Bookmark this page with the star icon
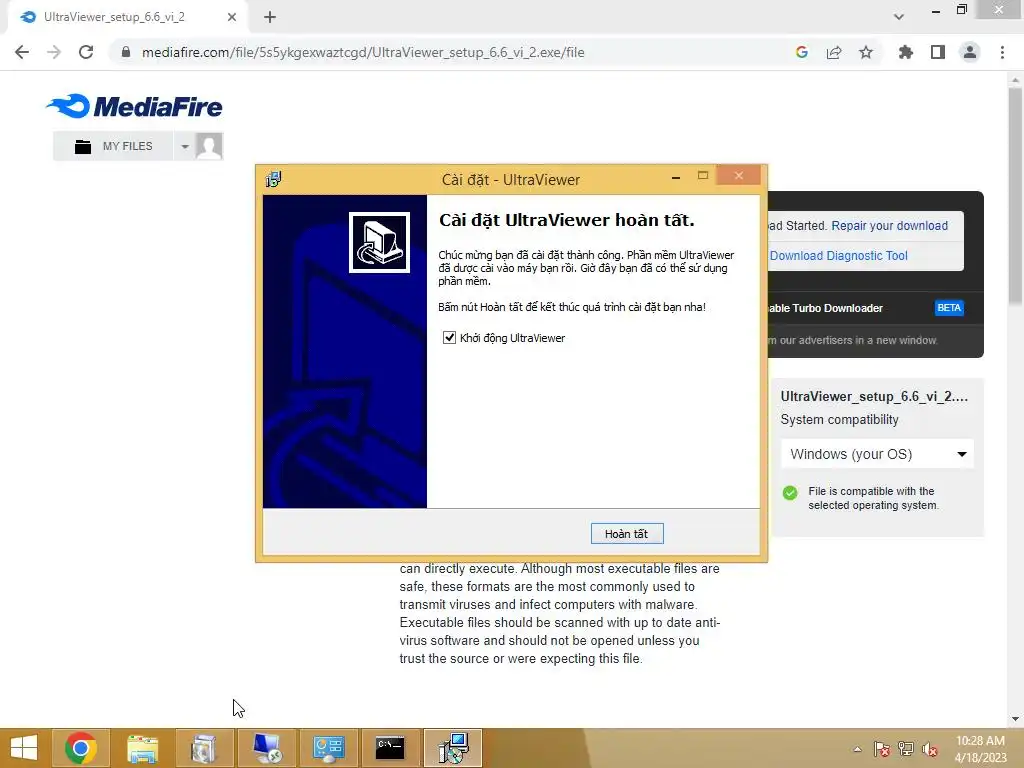The image size is (1024, 768). point(866,52)
